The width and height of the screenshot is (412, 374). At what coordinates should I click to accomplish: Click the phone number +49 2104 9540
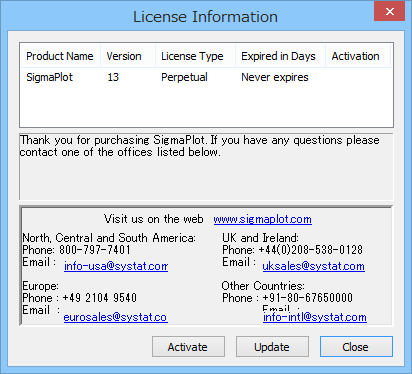[99, 298]
